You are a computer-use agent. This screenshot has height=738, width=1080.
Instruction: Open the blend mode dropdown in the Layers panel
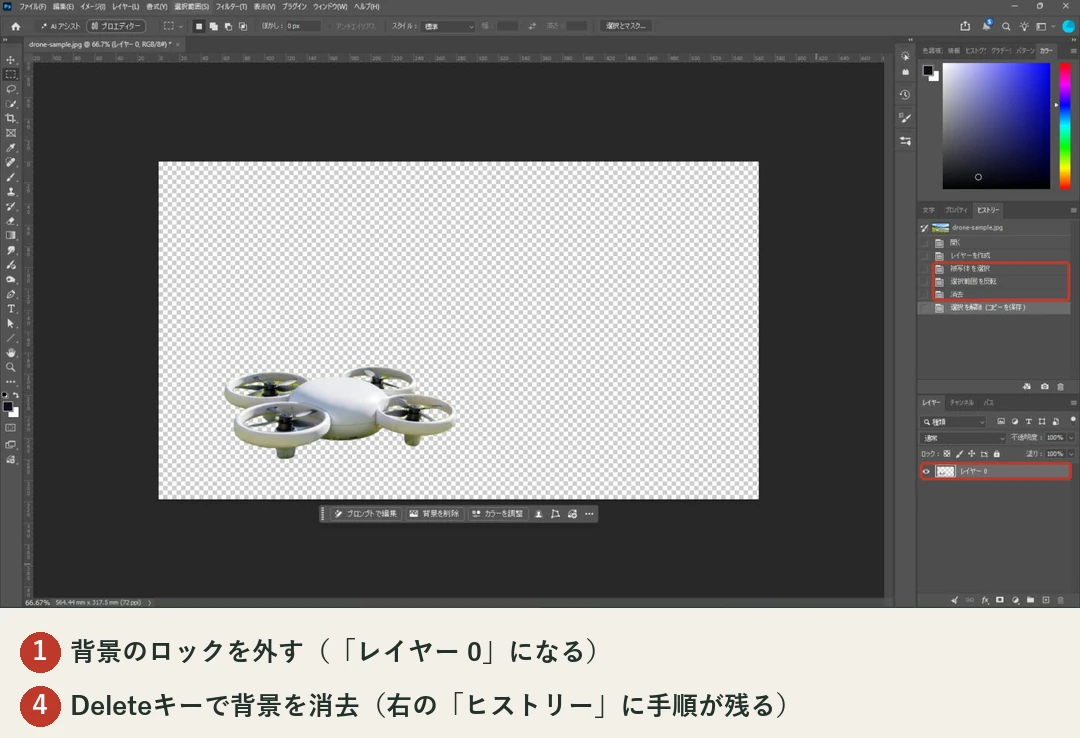(x=963, y=438)
